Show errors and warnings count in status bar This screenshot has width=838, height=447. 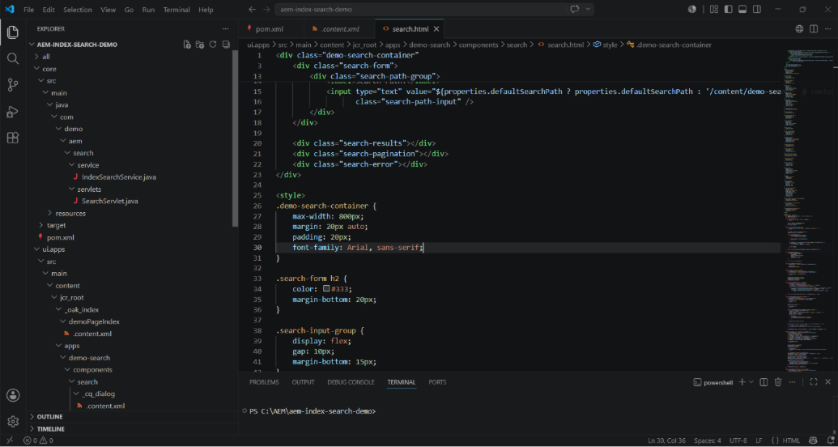pyautogui.click(x=38, y=441)
